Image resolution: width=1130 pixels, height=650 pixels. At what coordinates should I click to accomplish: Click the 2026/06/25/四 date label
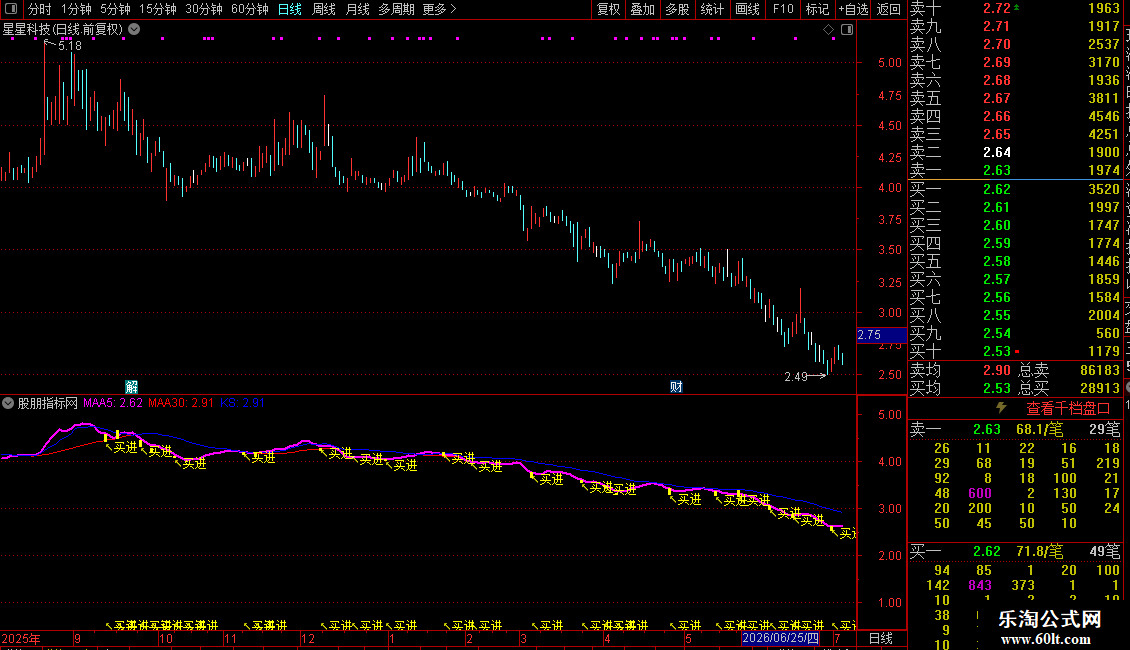coord(780,638)
